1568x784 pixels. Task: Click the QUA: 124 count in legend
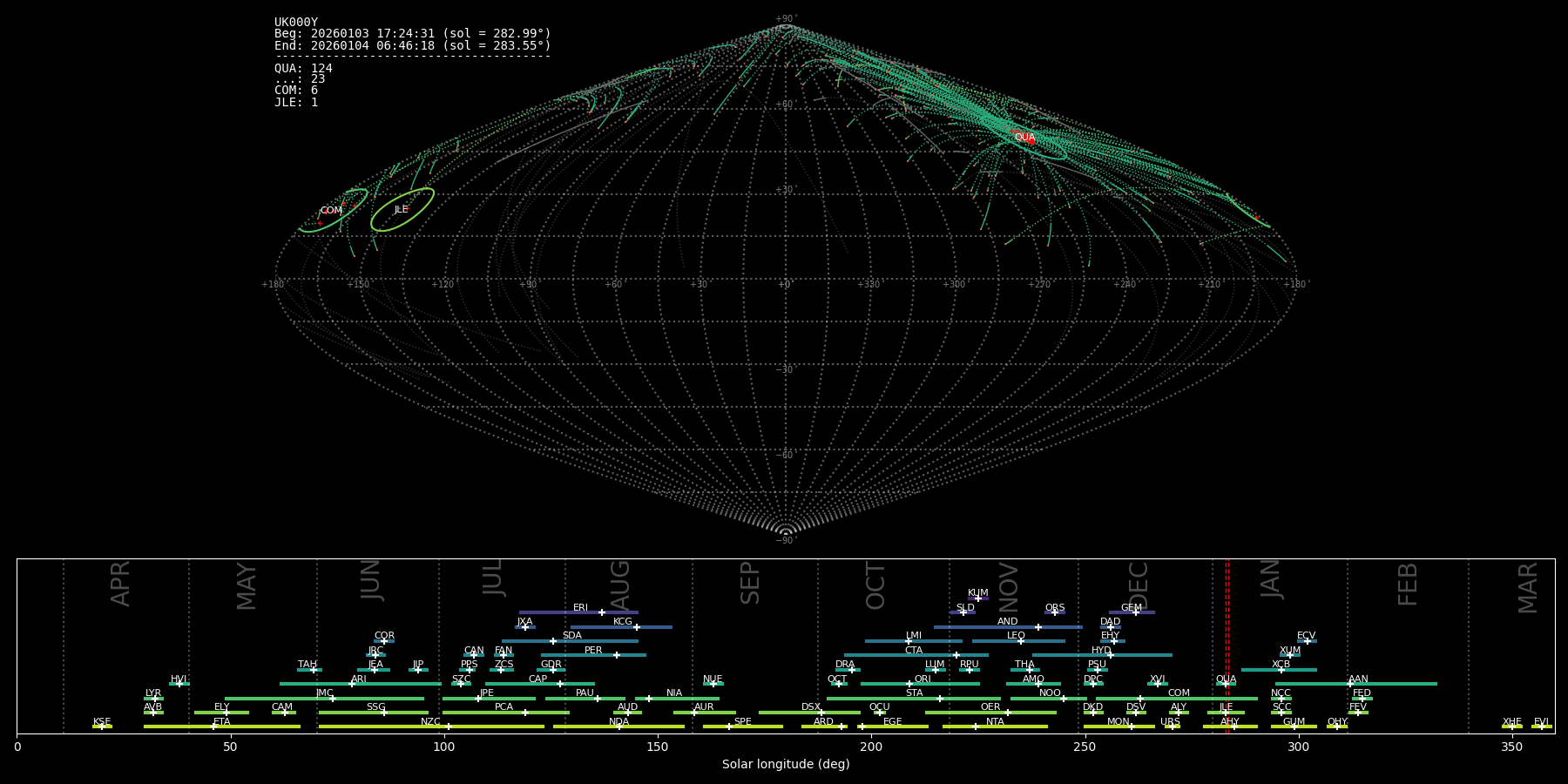coord(303,68)
